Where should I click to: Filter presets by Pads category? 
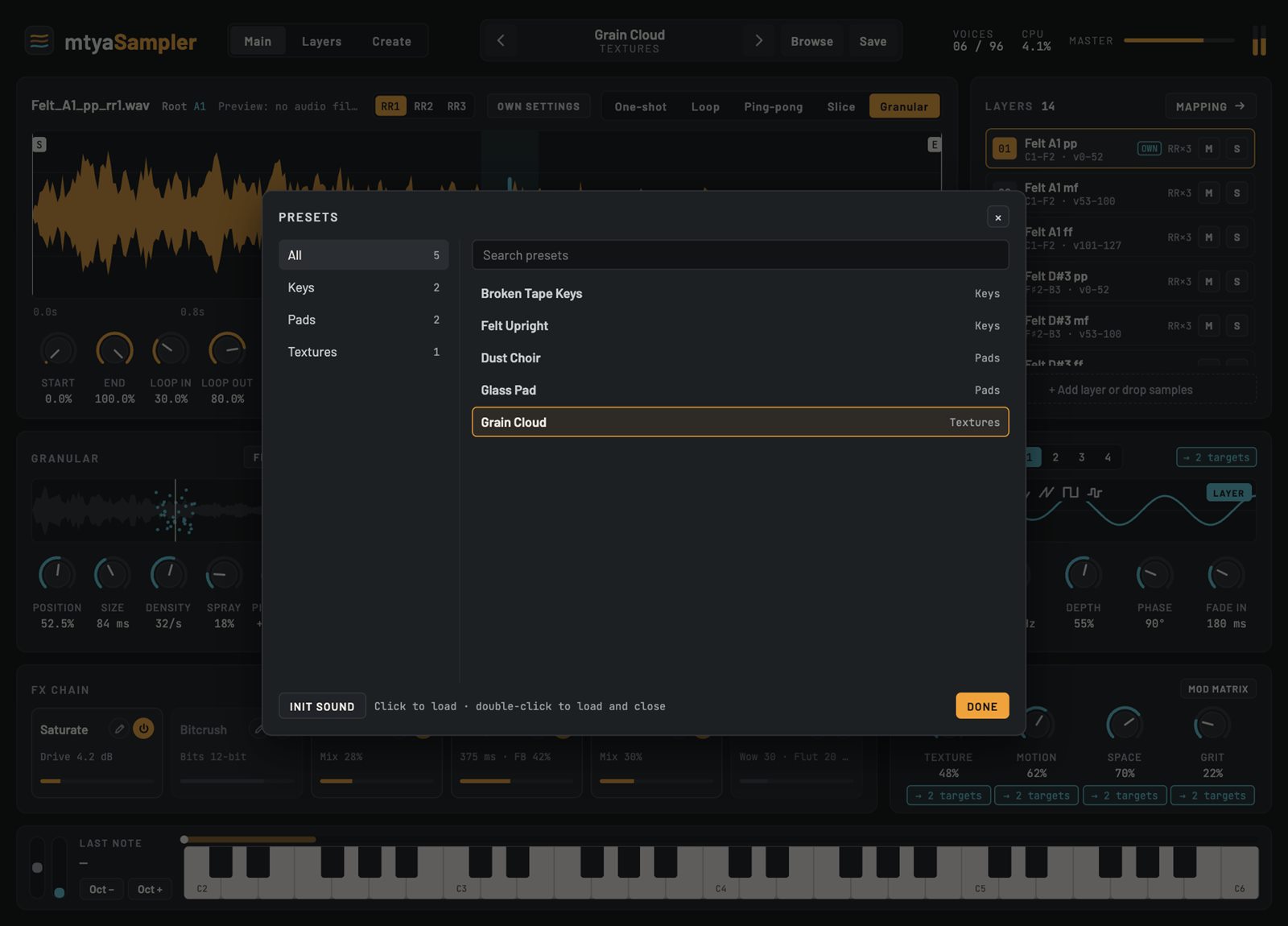[364, 320]
